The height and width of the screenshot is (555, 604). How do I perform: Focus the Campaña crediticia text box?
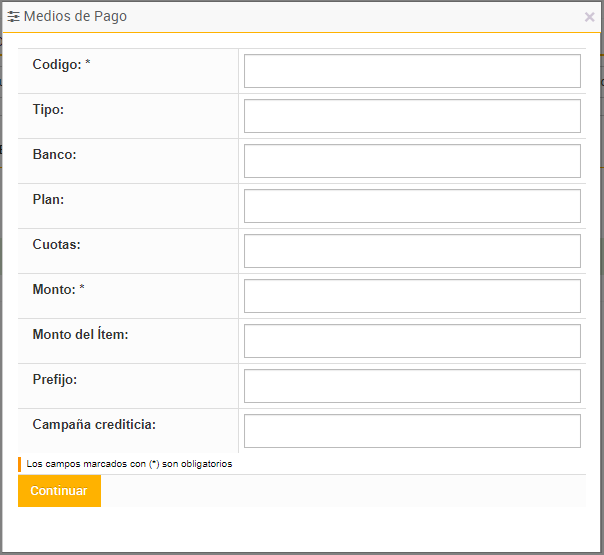(412, 431)
